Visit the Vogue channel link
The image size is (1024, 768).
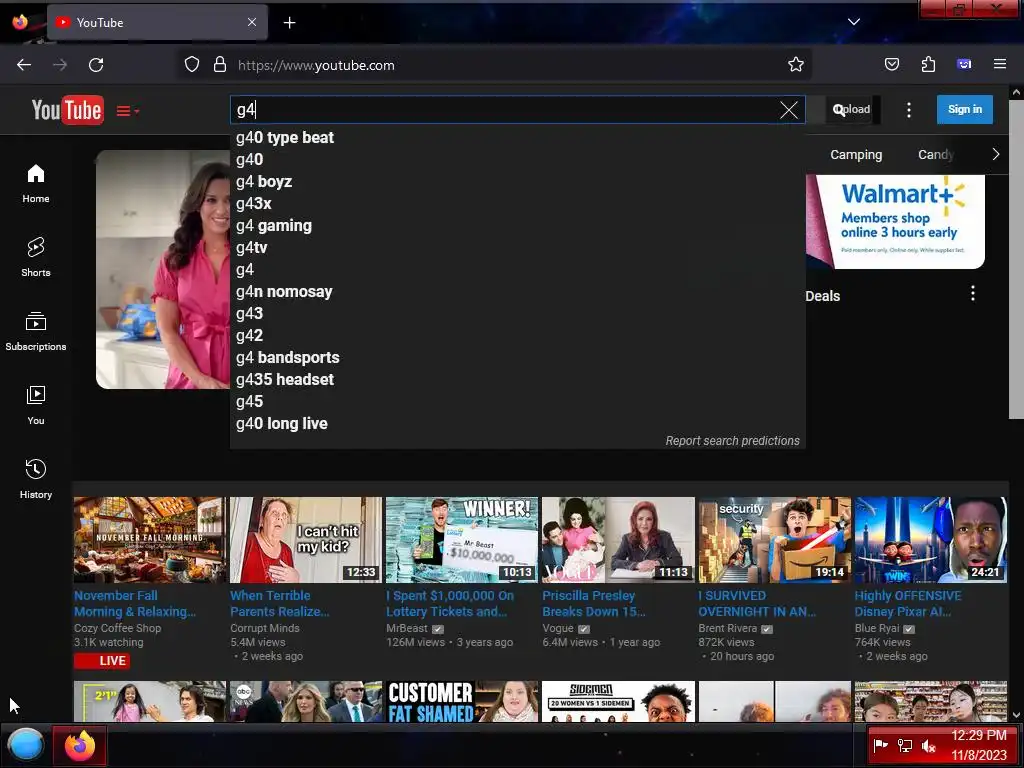(x=558, y=628)
